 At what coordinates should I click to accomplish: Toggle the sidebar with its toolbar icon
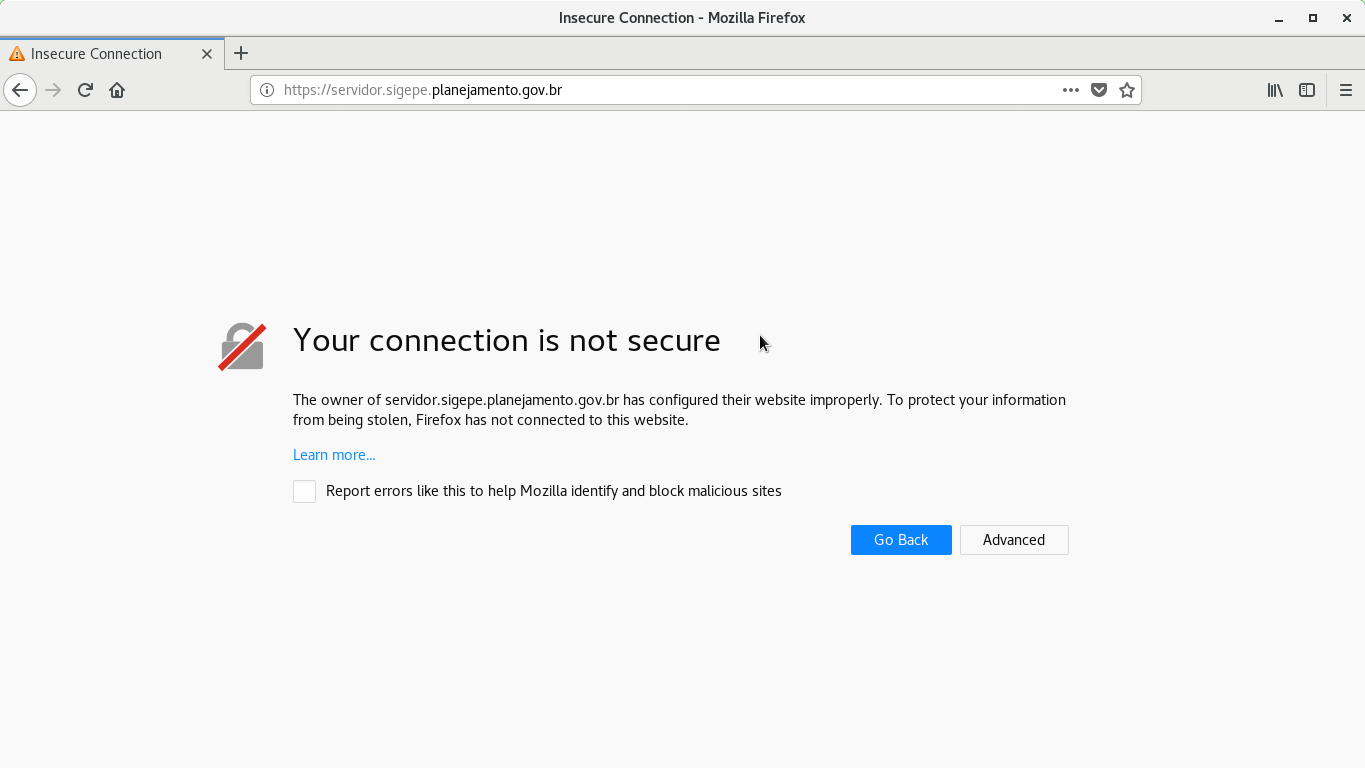pyautogui.click(x=1306, y=89)
